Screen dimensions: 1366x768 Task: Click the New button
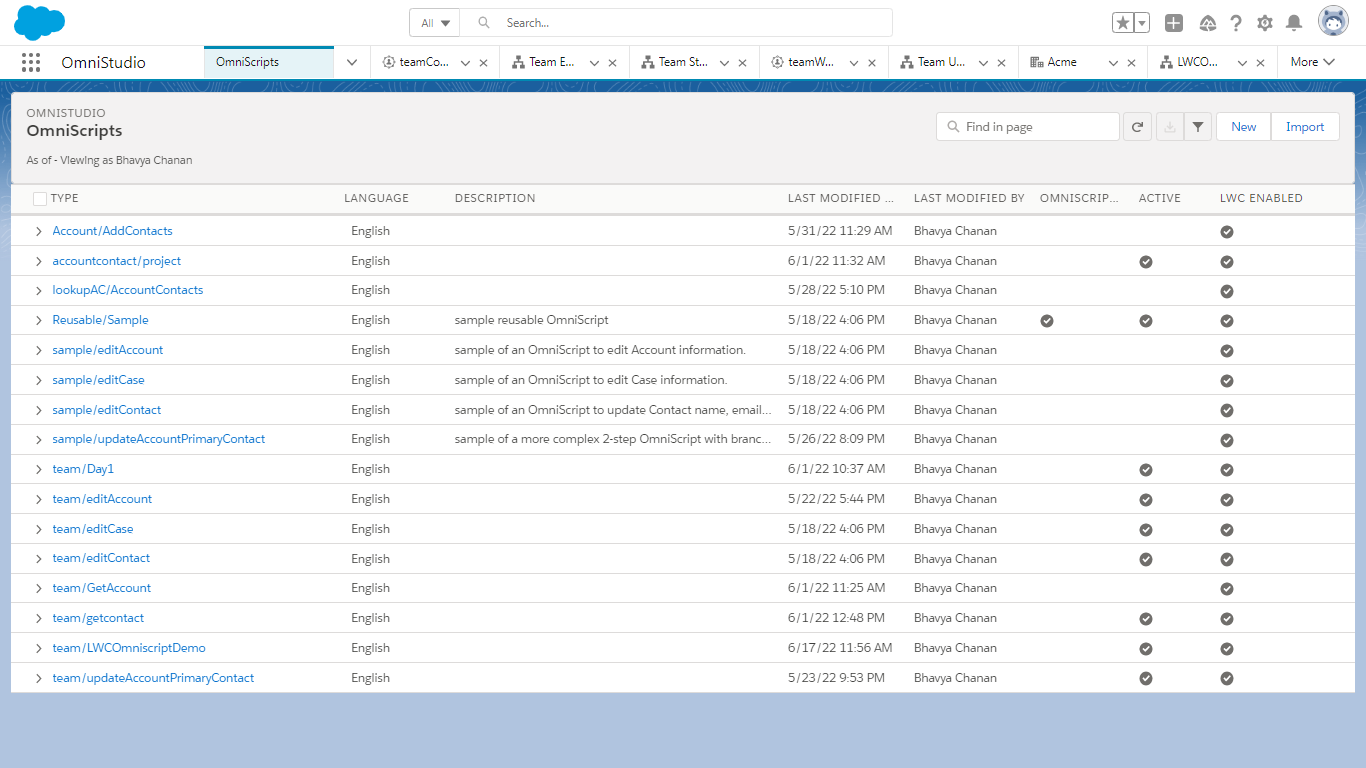click(x=1243, y=127)
